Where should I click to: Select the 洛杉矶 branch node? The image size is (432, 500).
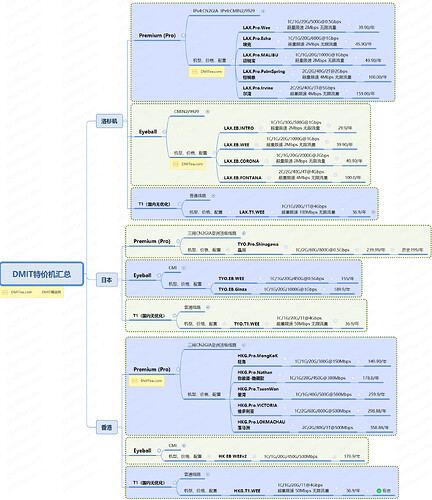pyautogui.click(x=109, y=121)
